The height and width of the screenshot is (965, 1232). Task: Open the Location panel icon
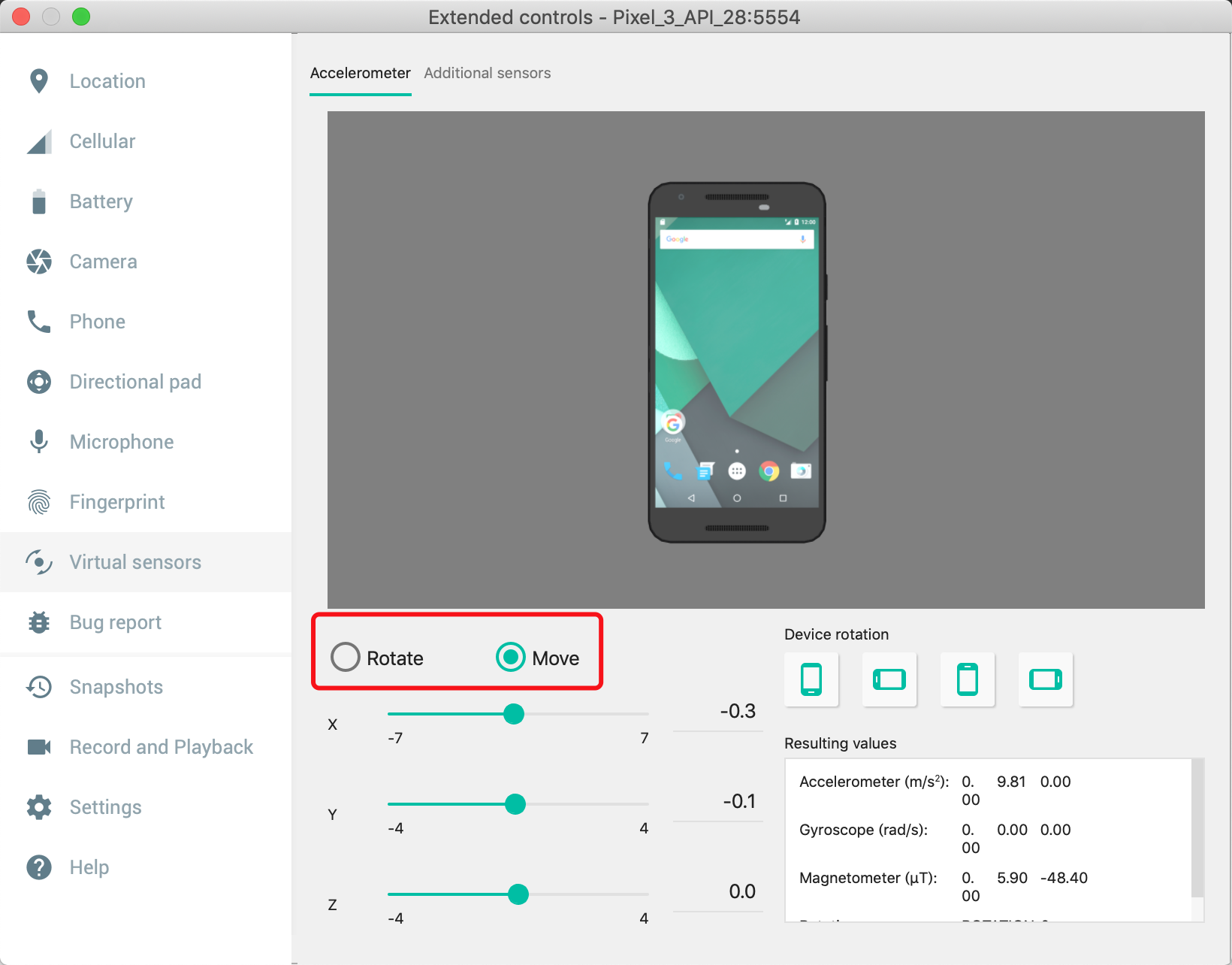click(39, 81)
